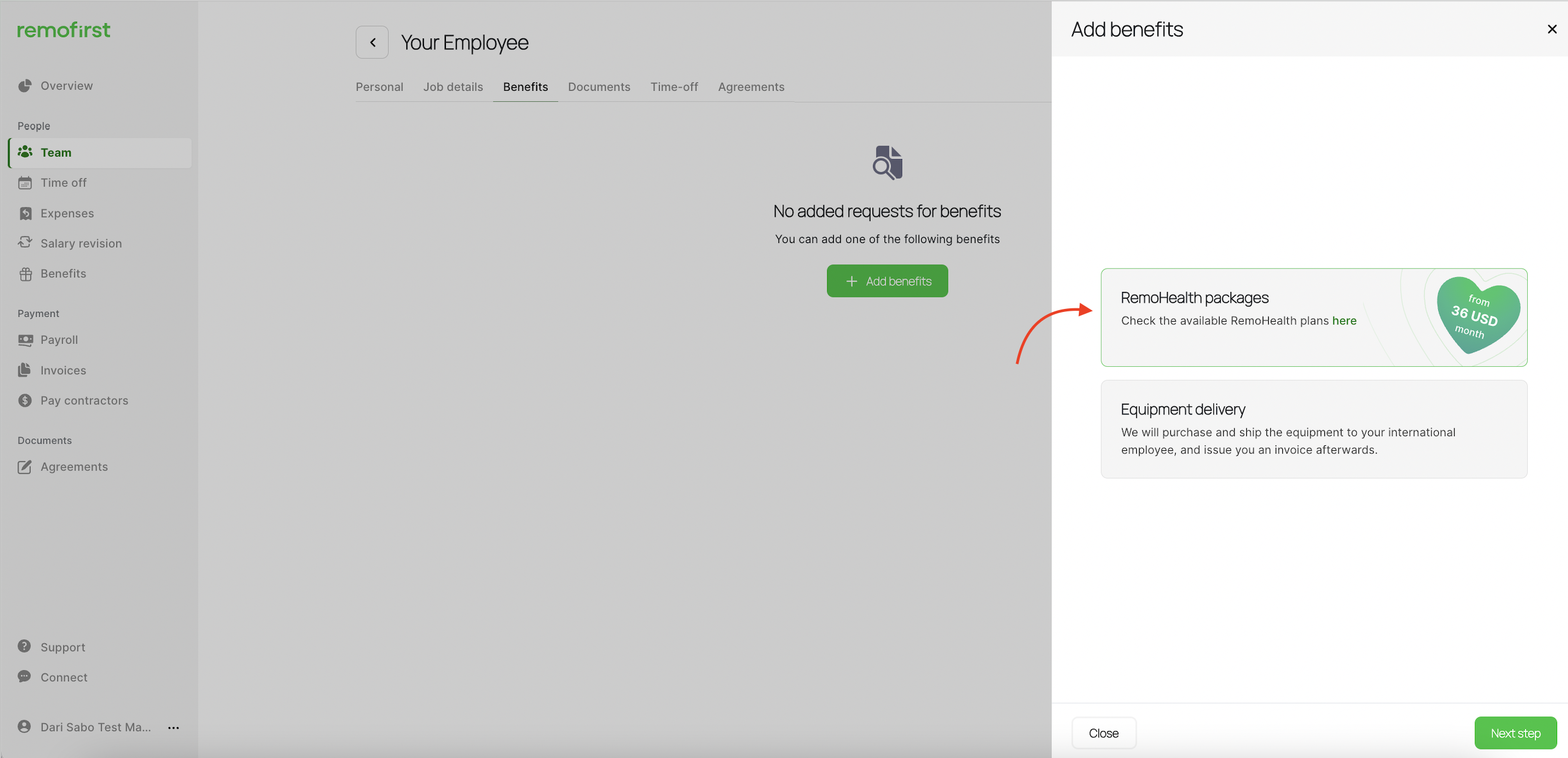Click the Expenses receipt icon
The image size is (1568, 758).
pos(25,213)
